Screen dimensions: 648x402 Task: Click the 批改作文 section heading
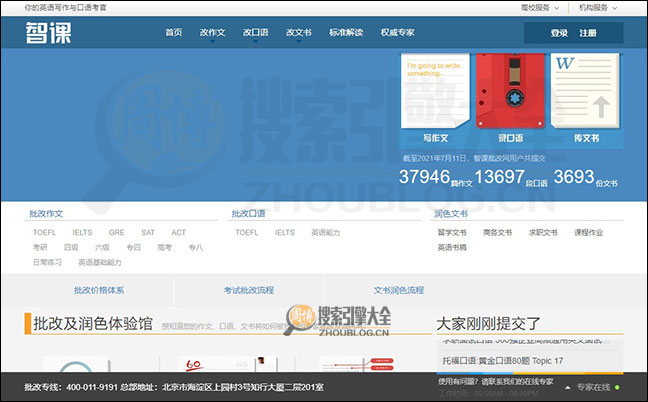(46, 214)
